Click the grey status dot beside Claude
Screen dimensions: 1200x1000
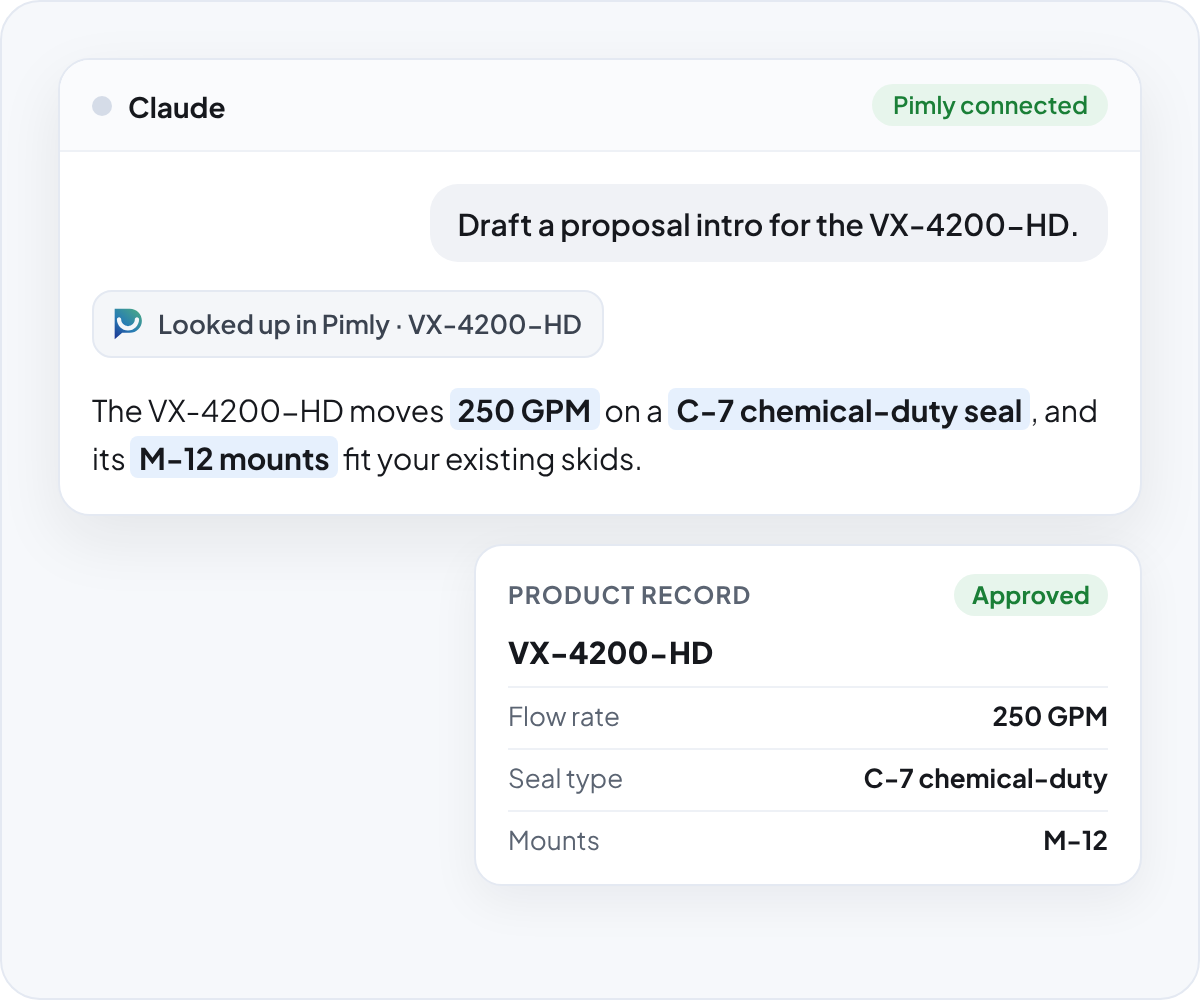click(x=102, y=106)
